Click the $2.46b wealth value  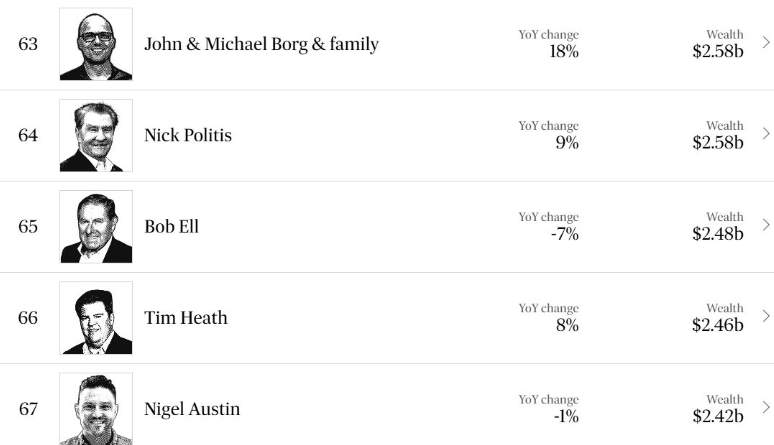[x=718, y=325]
